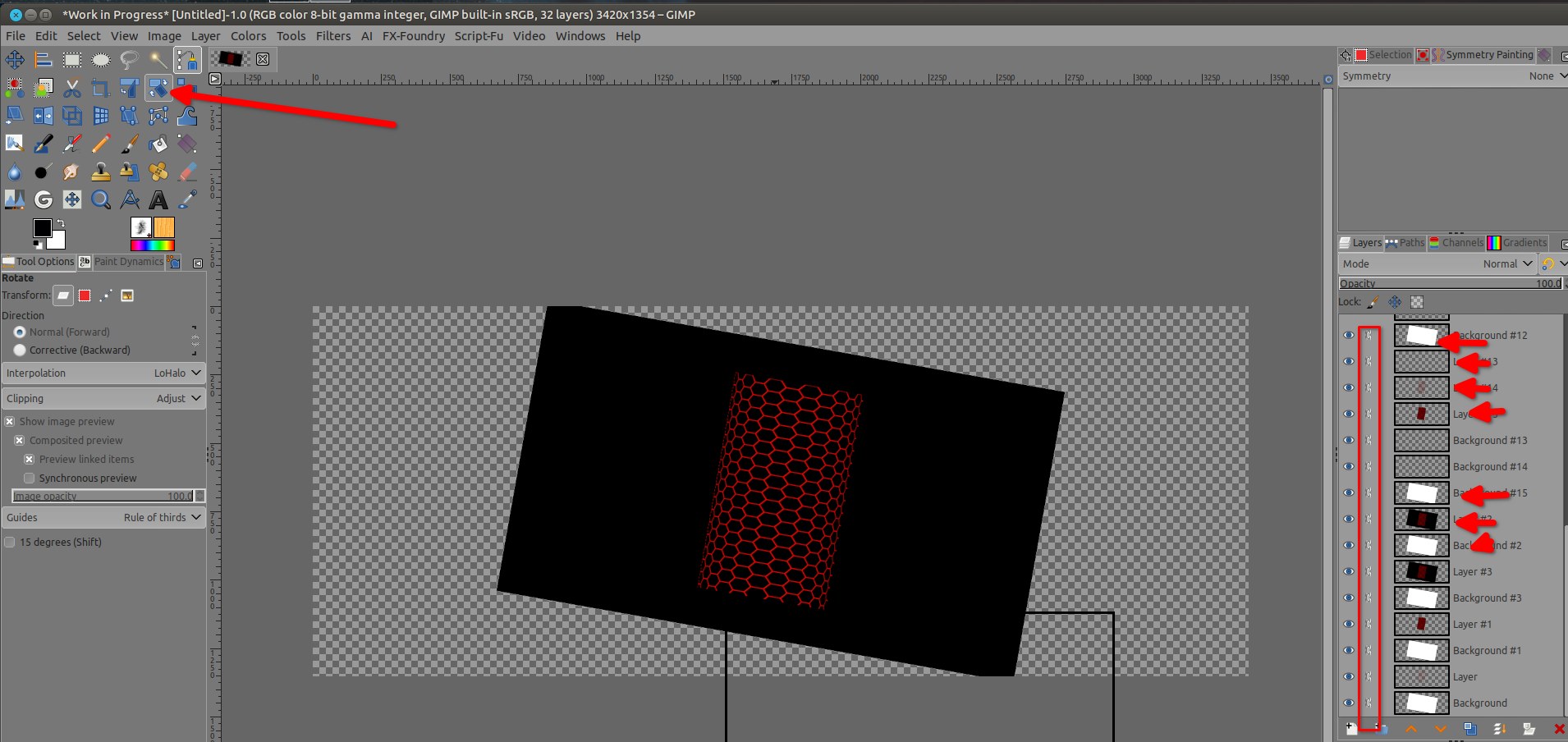Toggle Show image preview checkbox
The image size is (1568, 742).
[10, 422]
